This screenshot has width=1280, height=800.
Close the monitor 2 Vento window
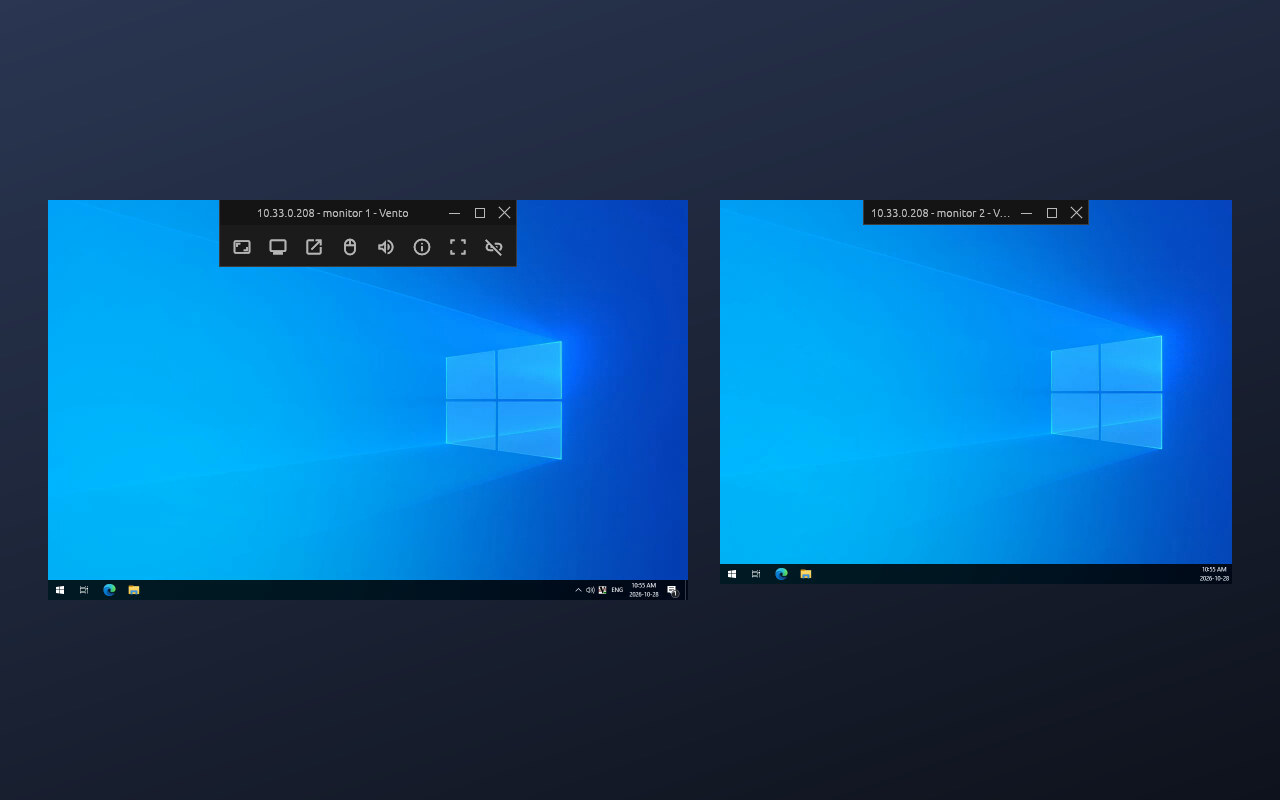[1076, 213]
